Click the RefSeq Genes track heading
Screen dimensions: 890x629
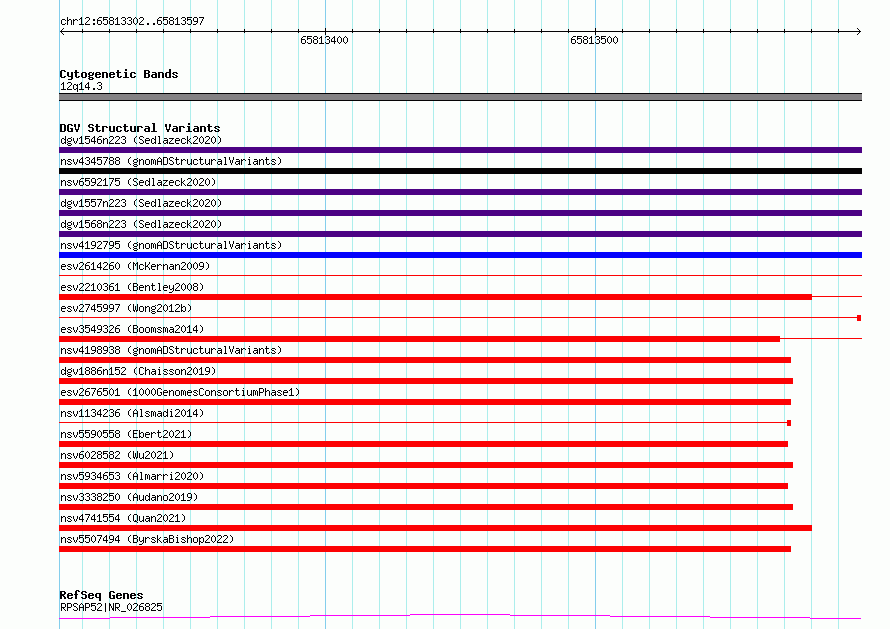[x=101, y=595]
